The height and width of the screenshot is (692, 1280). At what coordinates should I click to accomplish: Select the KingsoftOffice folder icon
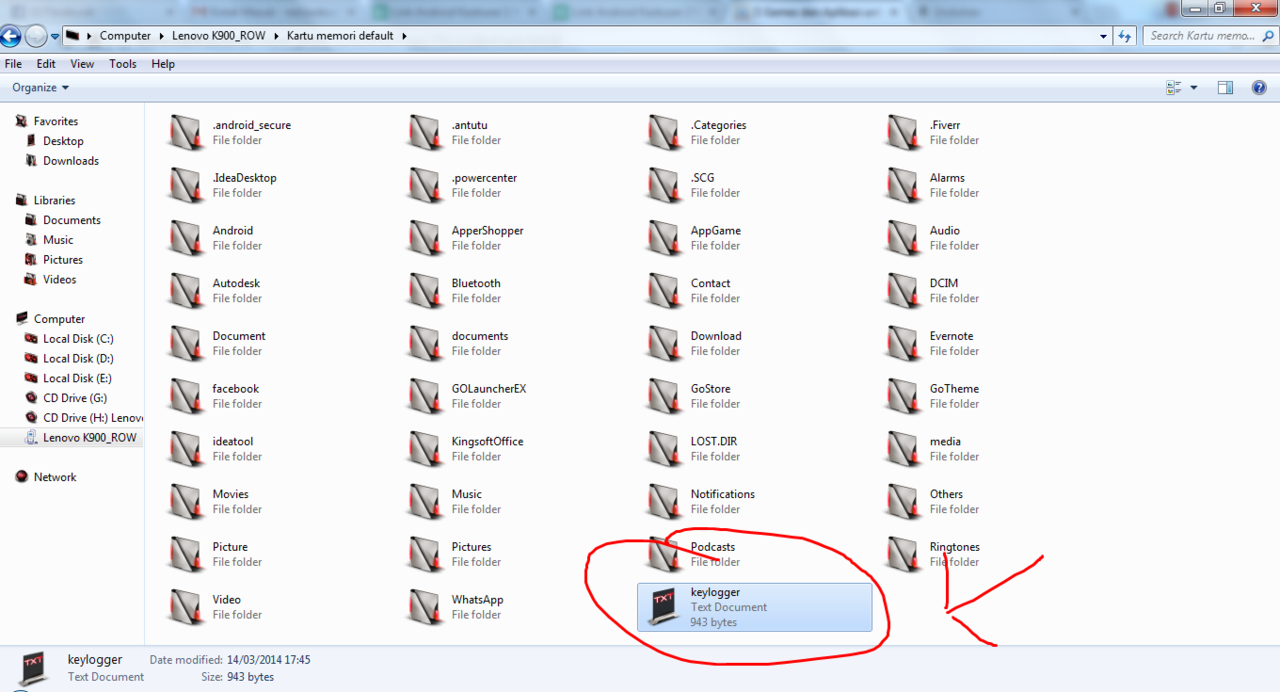[425, 449]
